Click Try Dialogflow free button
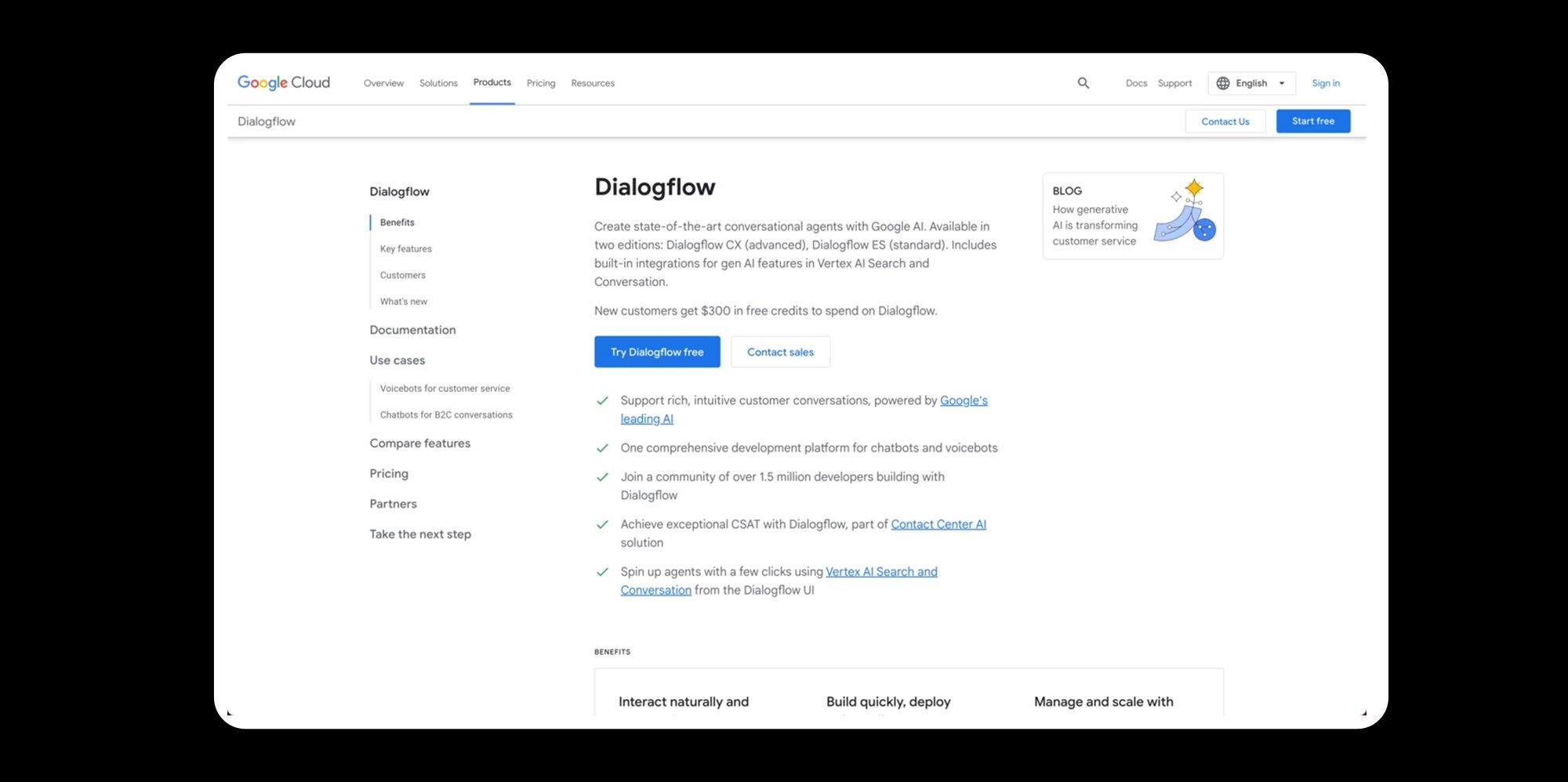The height and width of the screenshot is (782, 1568). (657, 352)
